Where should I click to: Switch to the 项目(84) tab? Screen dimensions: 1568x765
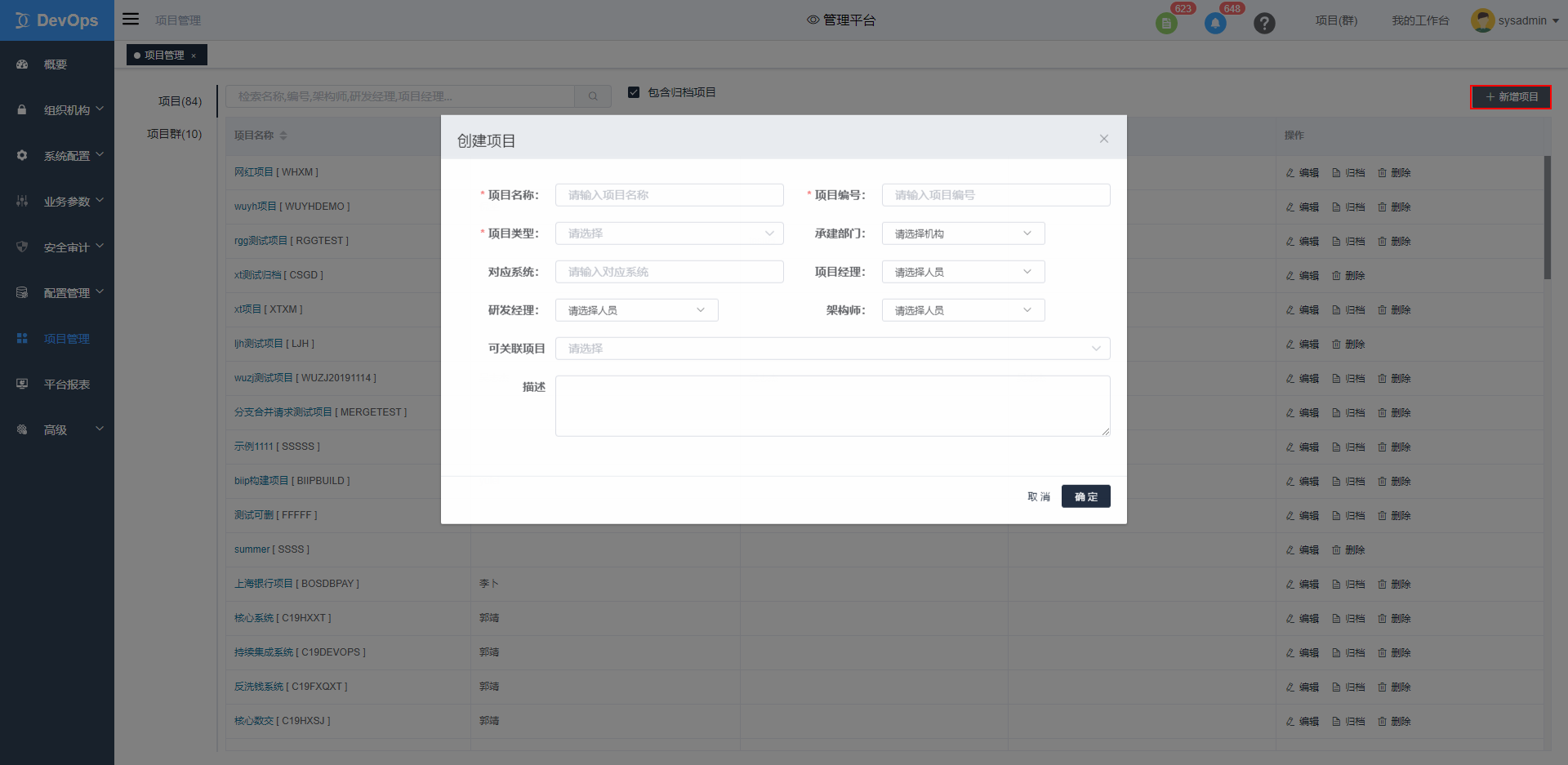click(x=180, y=101)
